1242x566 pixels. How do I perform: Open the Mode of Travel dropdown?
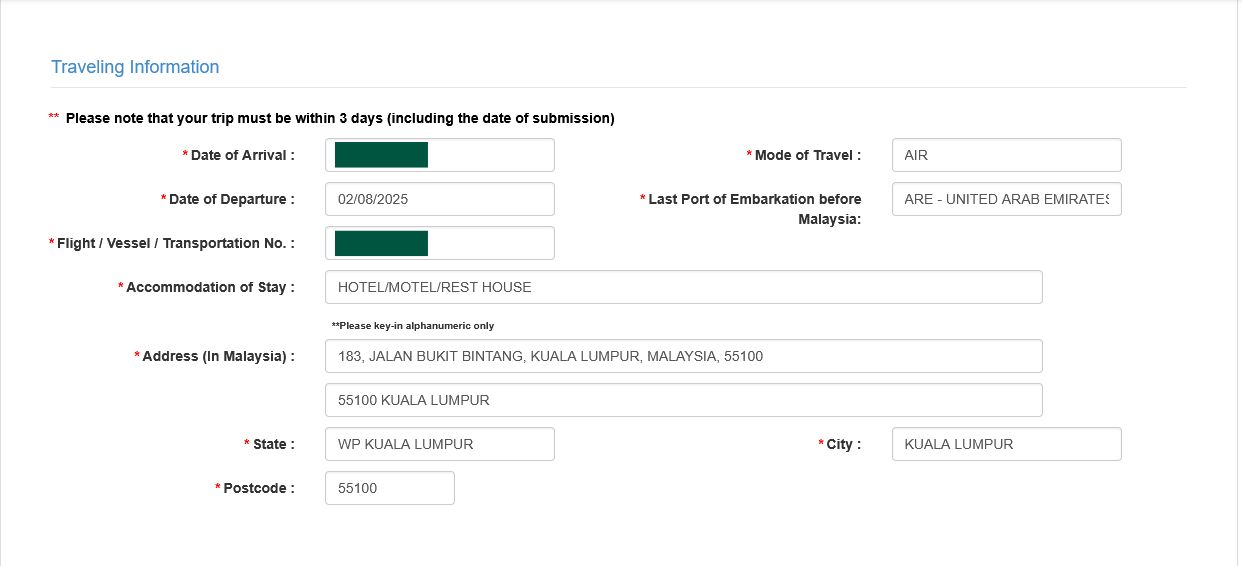(x=1006, y=155)
